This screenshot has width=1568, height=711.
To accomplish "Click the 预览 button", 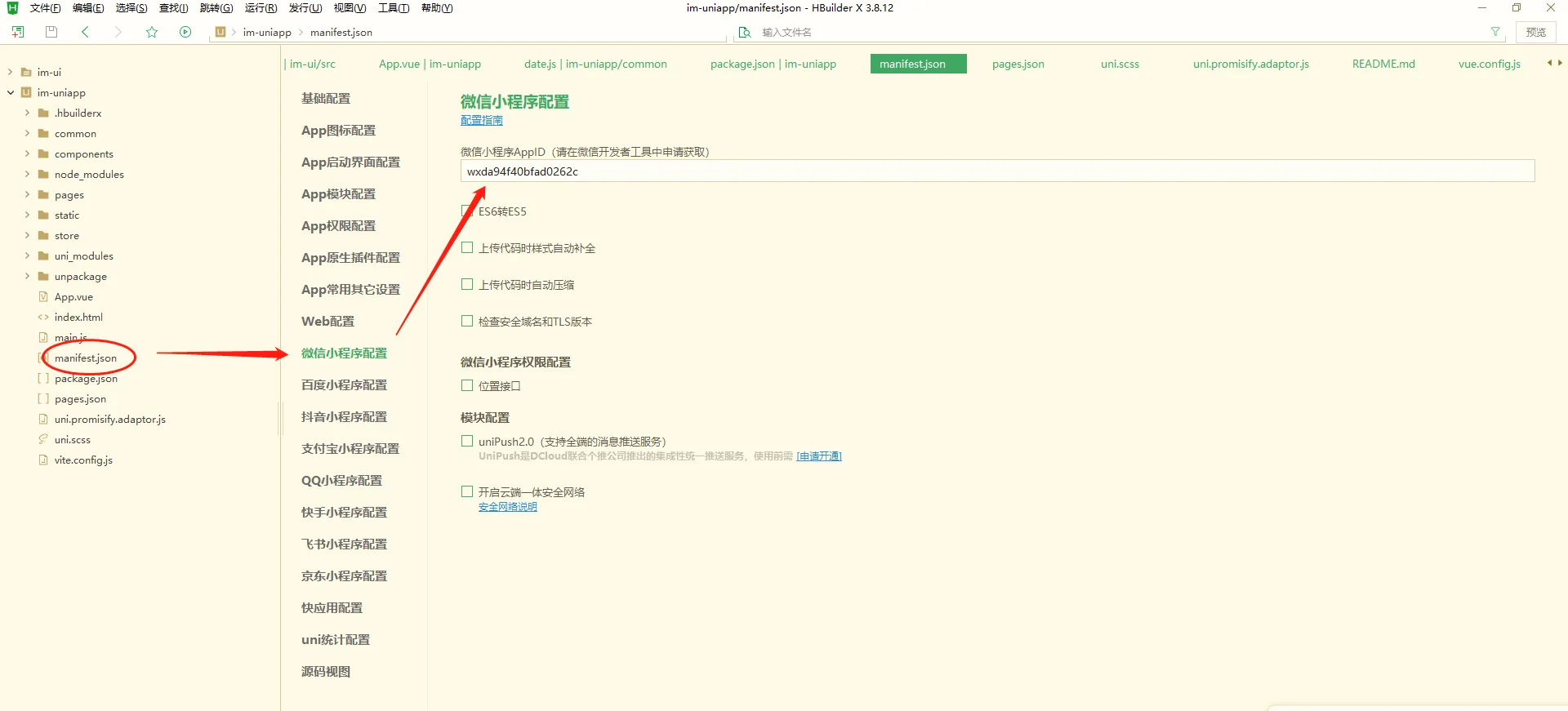I will tap(1536, 32).
